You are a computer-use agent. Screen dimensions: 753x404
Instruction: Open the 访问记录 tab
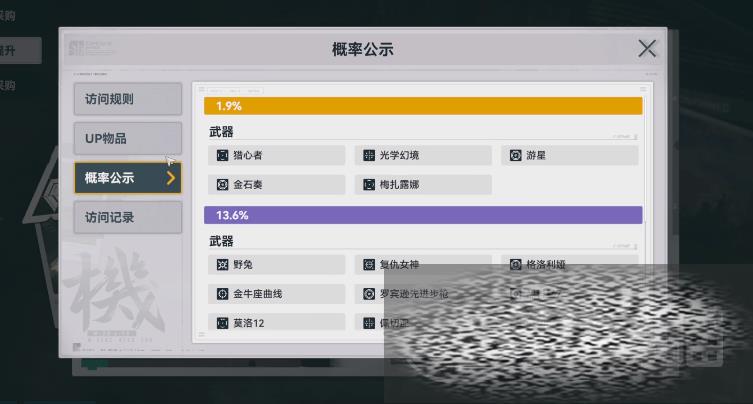tap(128, 217)
